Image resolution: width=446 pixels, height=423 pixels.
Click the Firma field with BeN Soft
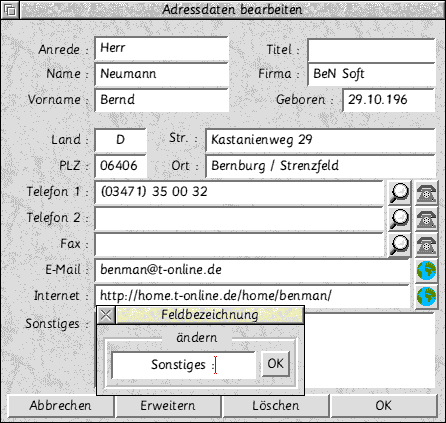coord(371,75)
